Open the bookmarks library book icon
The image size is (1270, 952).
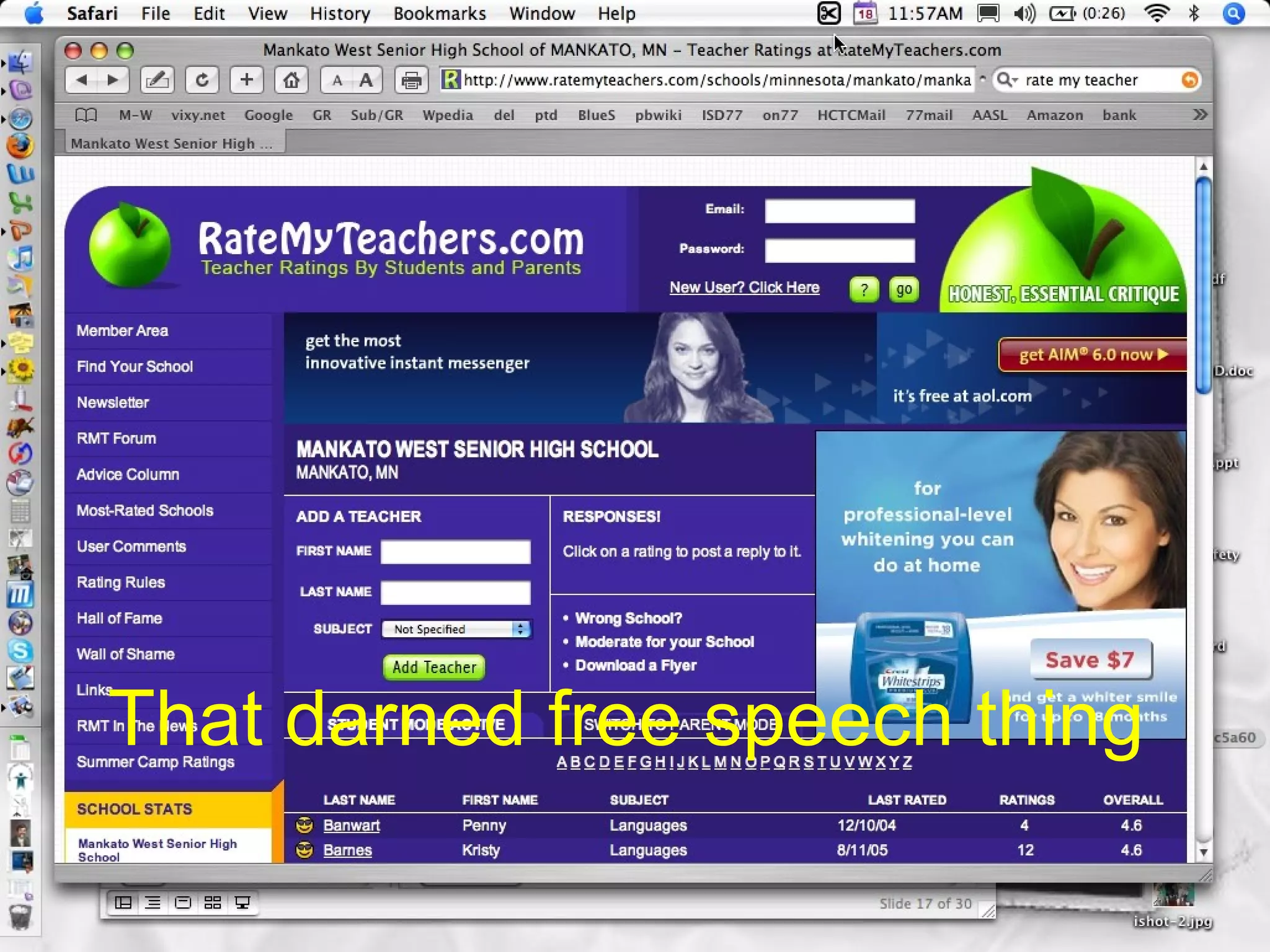click(x=86, y=115)
